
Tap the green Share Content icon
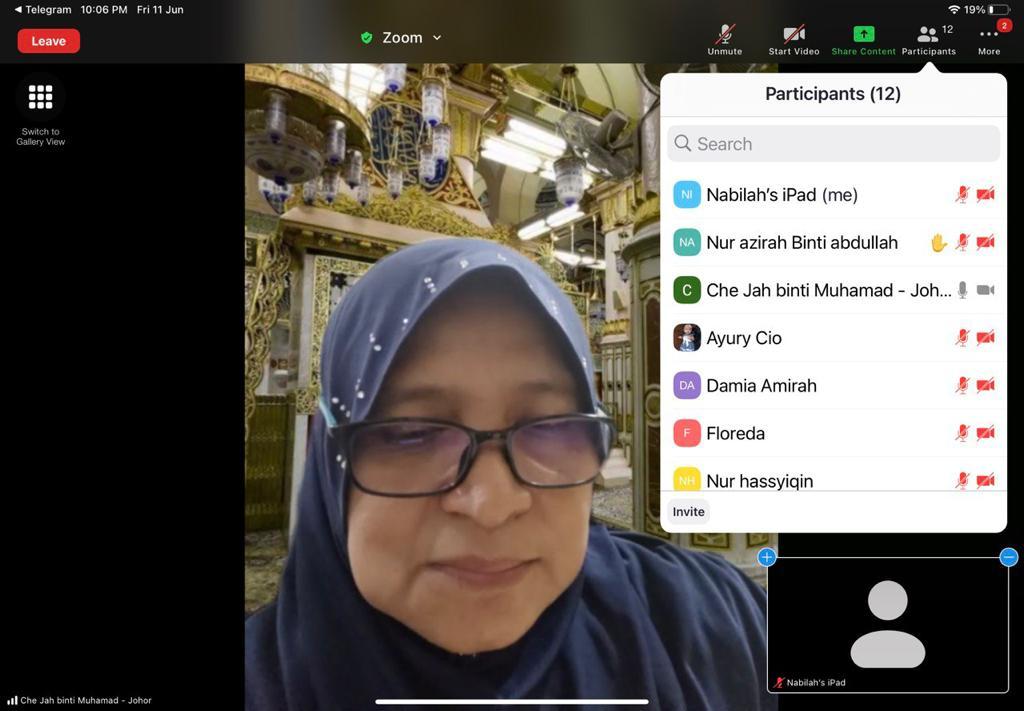(x=864, y=36)
